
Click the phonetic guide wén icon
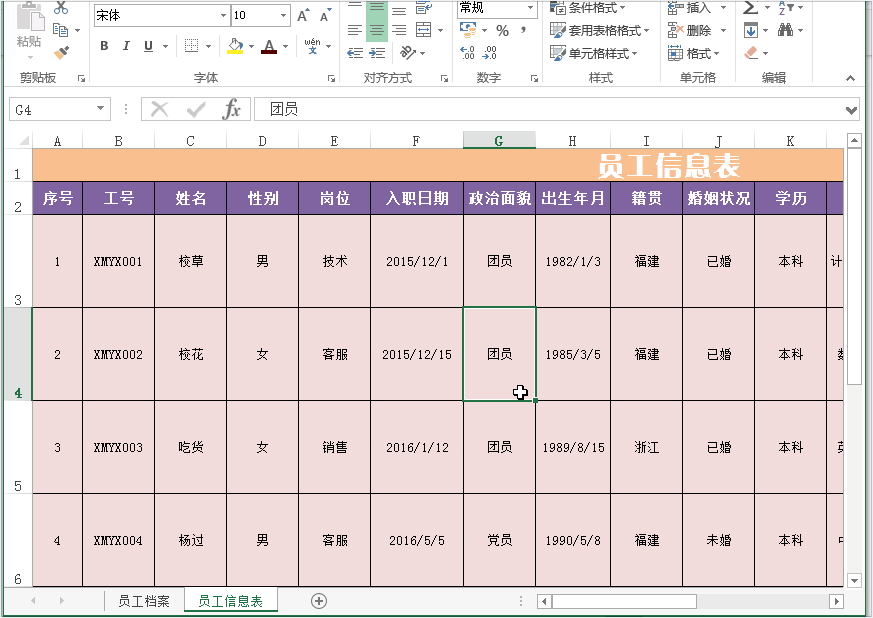click(312, 46)
